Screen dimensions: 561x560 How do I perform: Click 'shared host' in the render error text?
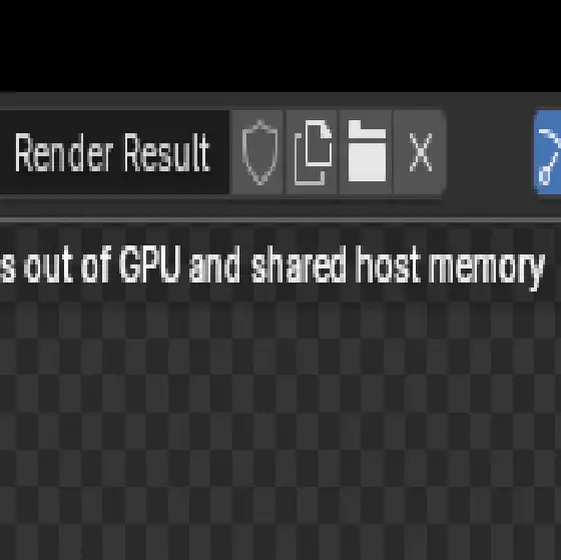pos(335,264)
